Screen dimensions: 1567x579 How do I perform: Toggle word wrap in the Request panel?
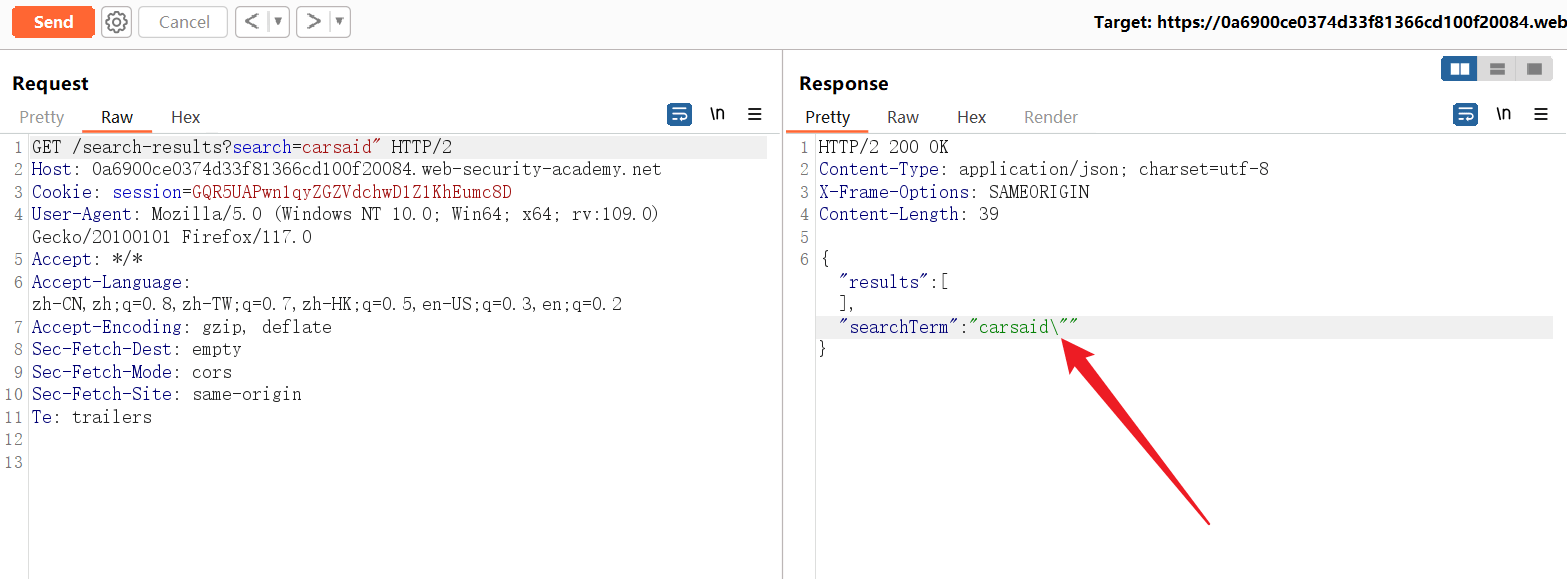click(679, 114)
